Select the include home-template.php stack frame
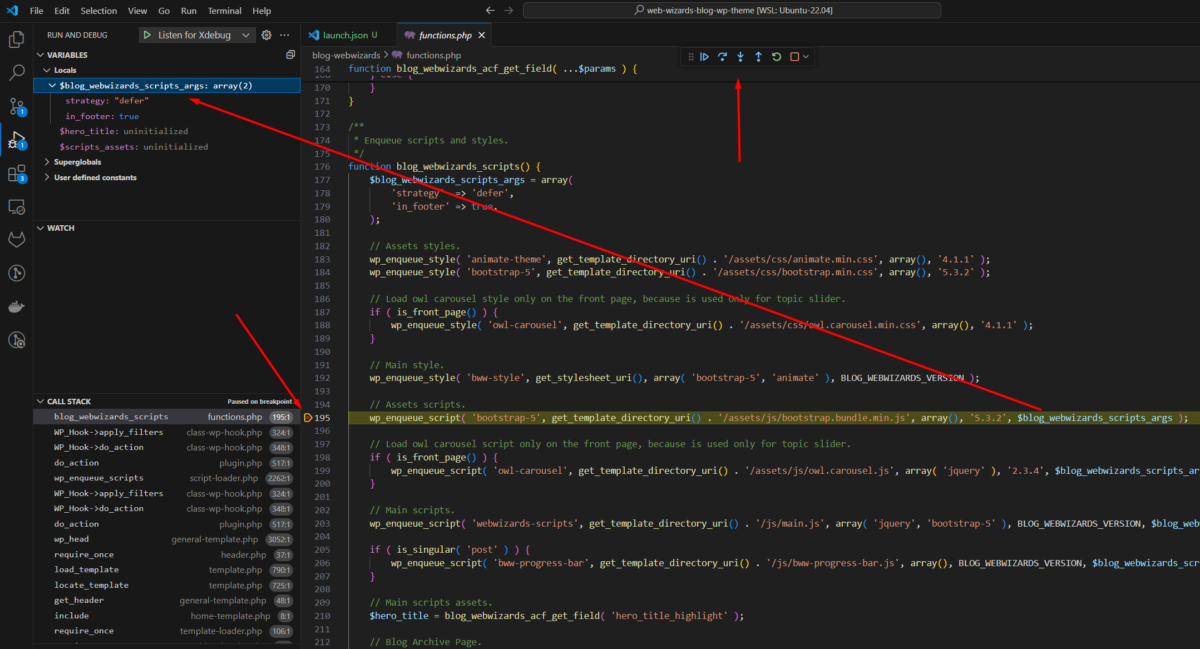 pos(166,616)
